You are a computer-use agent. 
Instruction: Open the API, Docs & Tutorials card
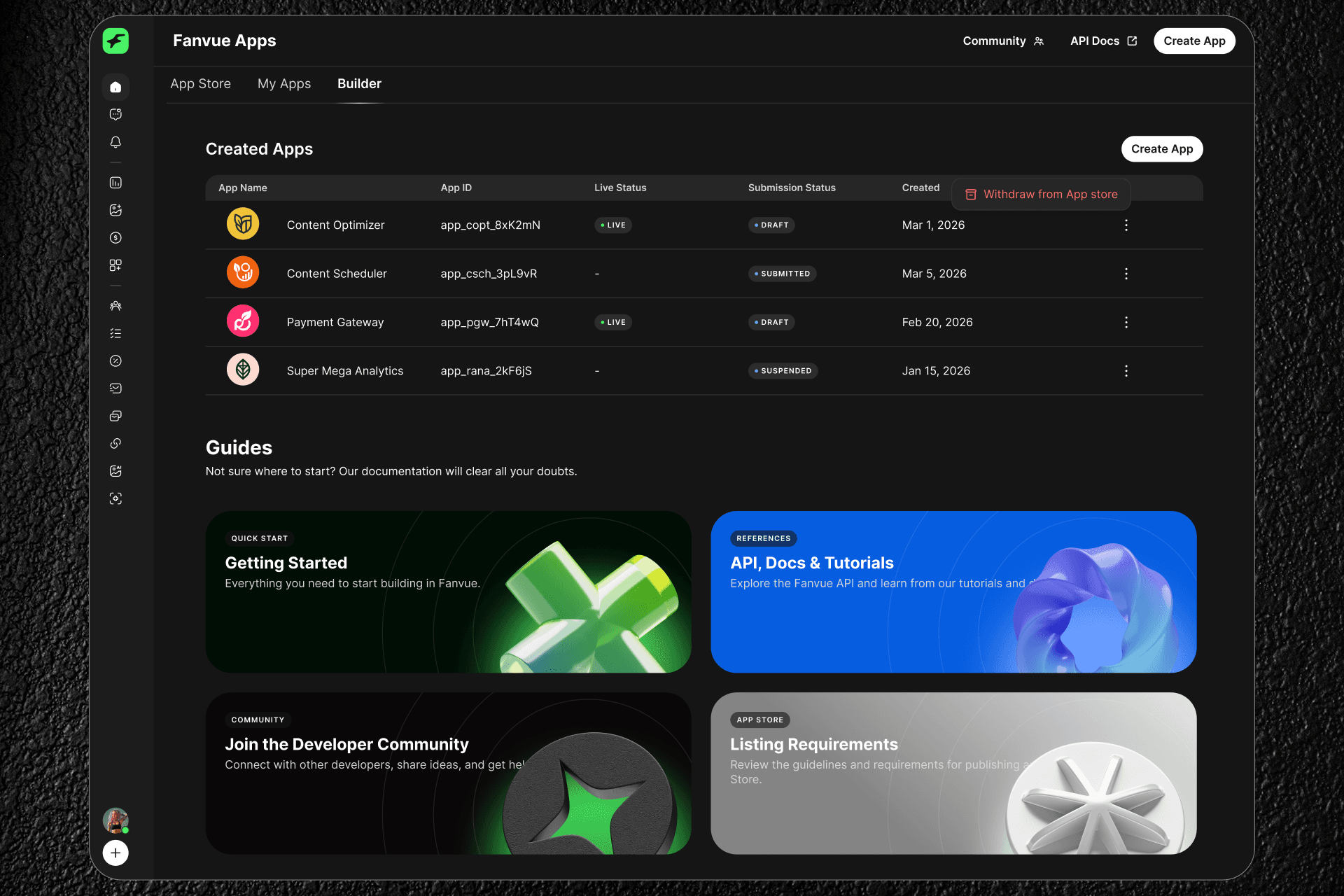[x=953, y=592]
